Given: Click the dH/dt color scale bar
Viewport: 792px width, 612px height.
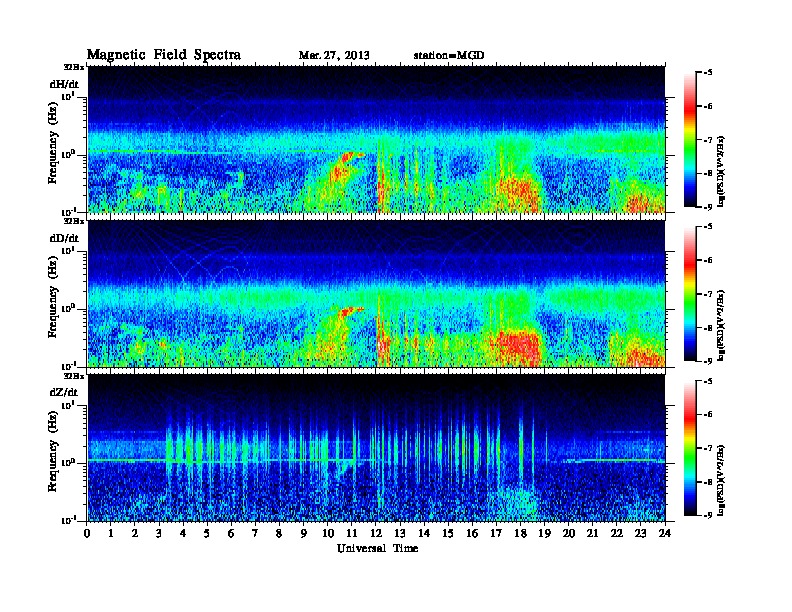Looking at the screenshot, I should [690, 139].
